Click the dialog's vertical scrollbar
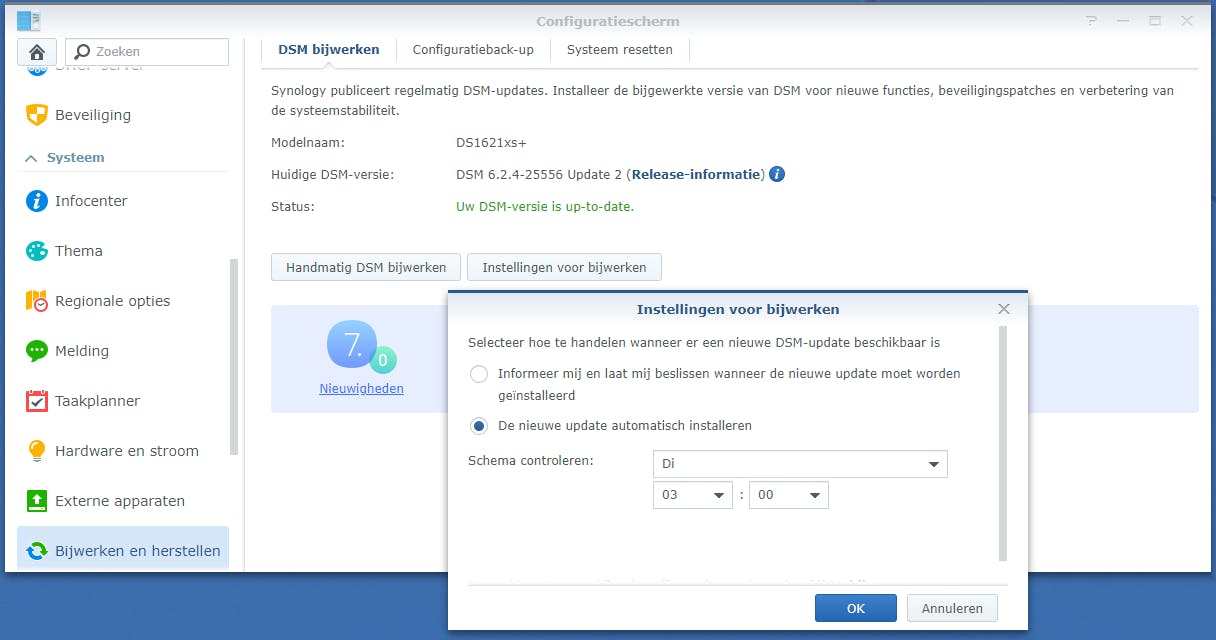This screenshot has height=640, width=1216. pyautogui.click(x=1003, y=443)
